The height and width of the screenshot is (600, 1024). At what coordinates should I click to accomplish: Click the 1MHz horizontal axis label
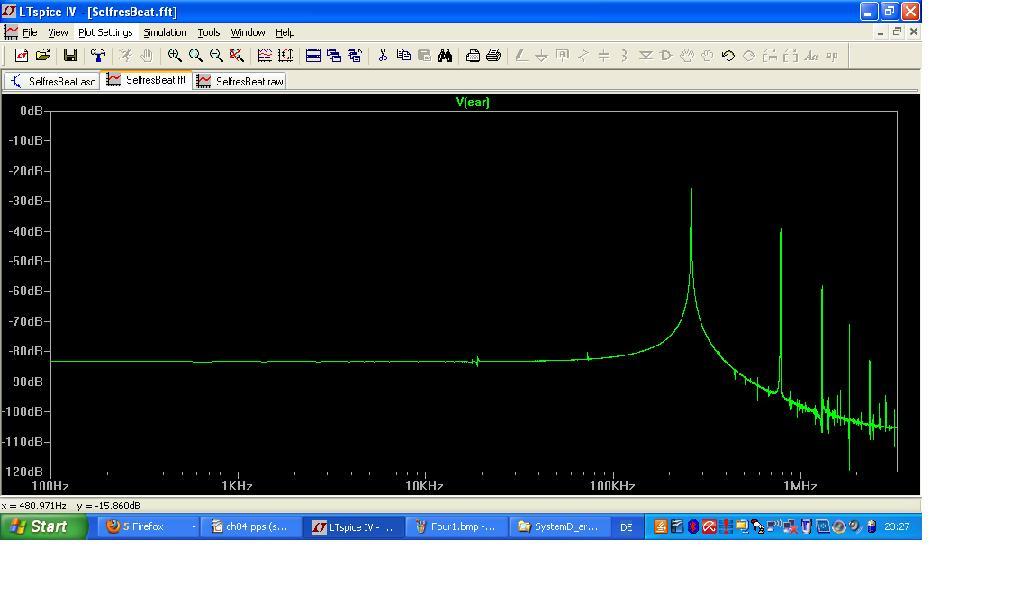point(800,486)
